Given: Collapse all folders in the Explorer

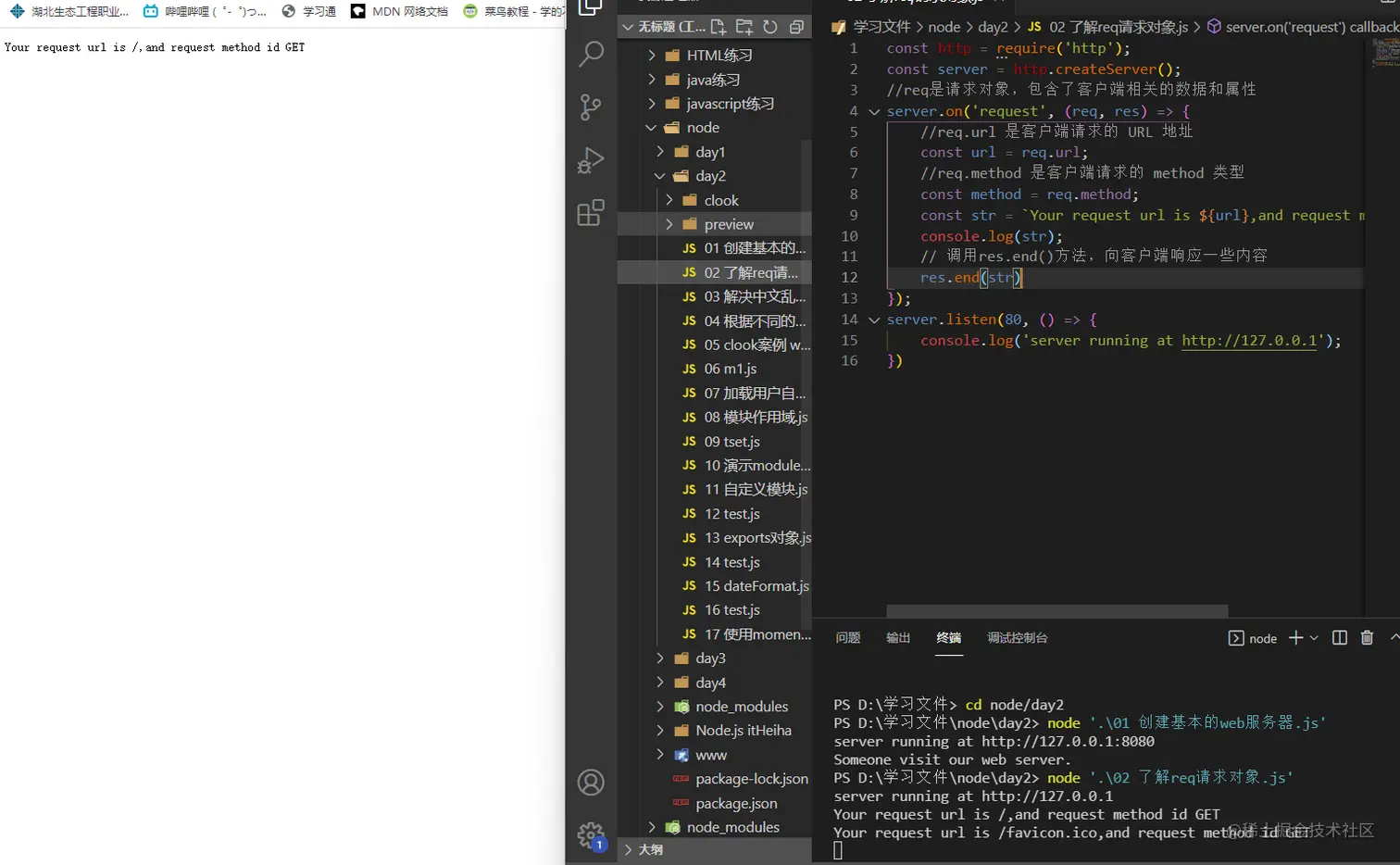Looking at the screenshot, I should click(796, 27).
